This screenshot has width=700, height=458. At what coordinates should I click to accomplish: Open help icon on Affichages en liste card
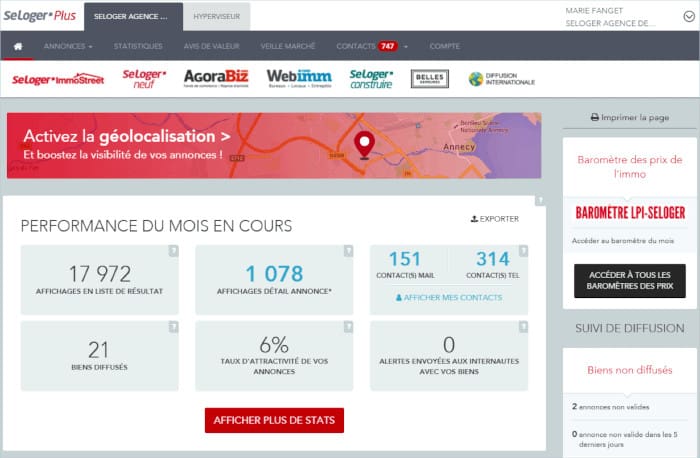point(173,251)
